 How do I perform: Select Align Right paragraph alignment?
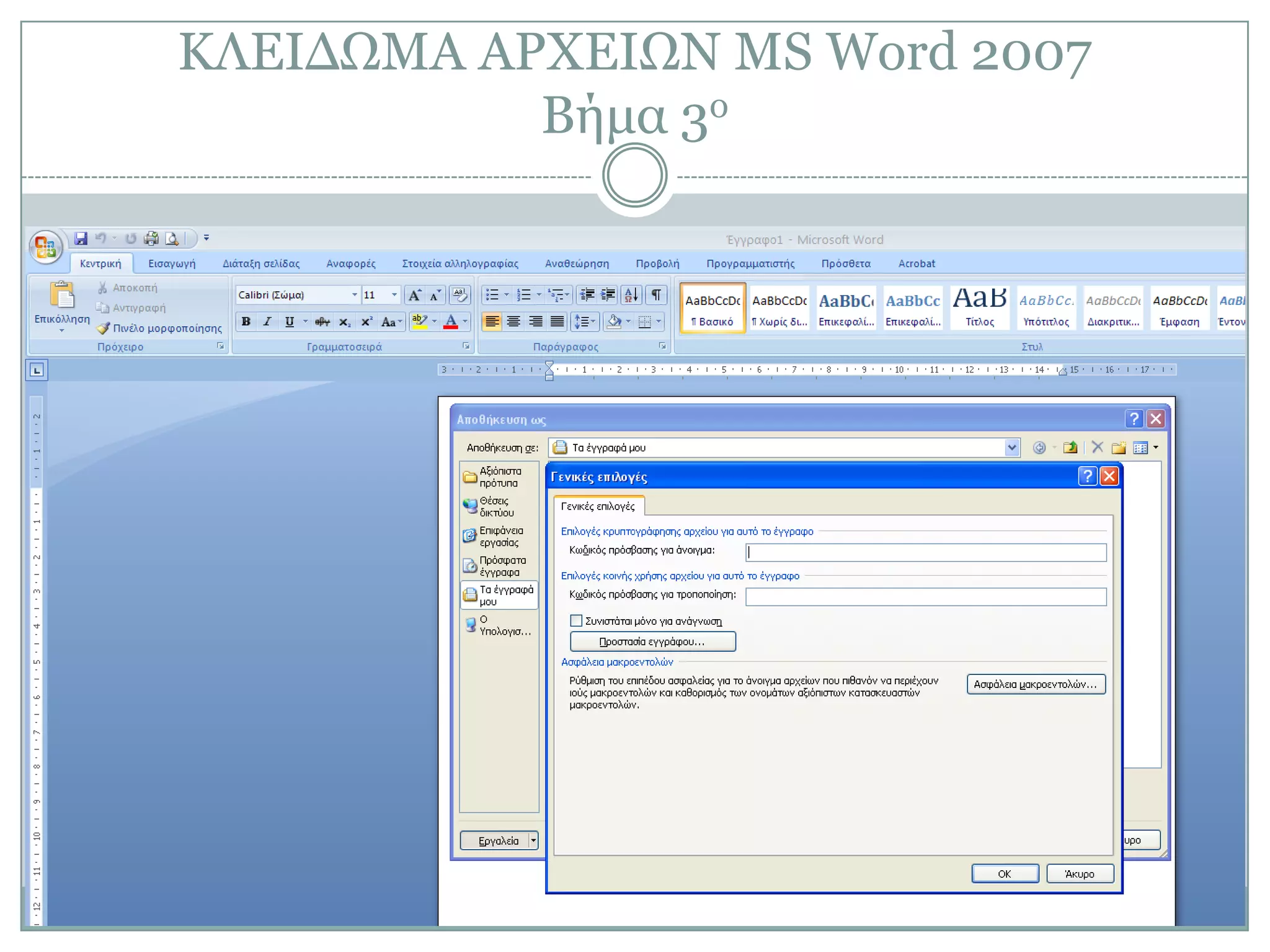535,322
